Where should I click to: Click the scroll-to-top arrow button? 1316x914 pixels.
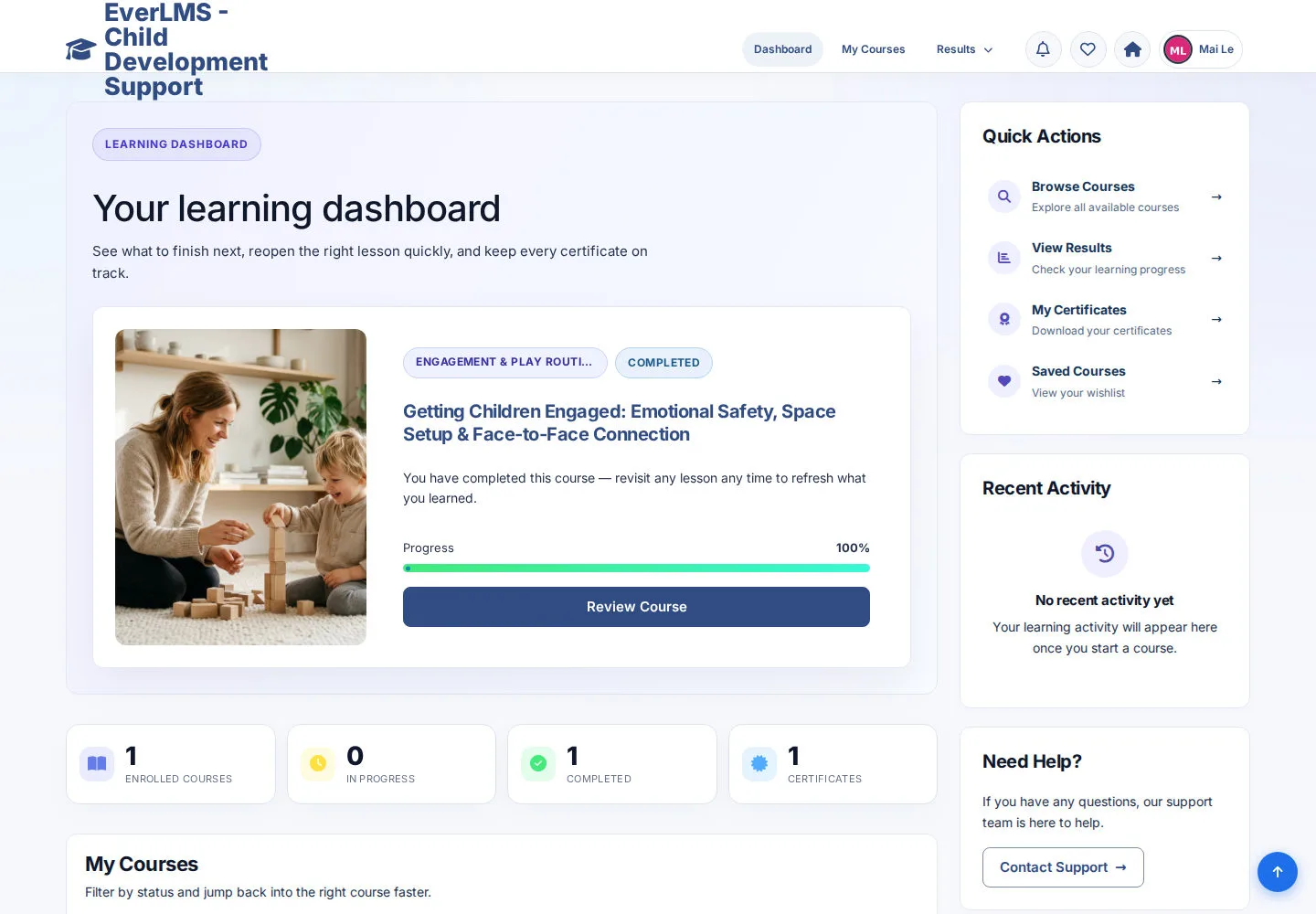pyautogui.click(x=1278, y=872)
